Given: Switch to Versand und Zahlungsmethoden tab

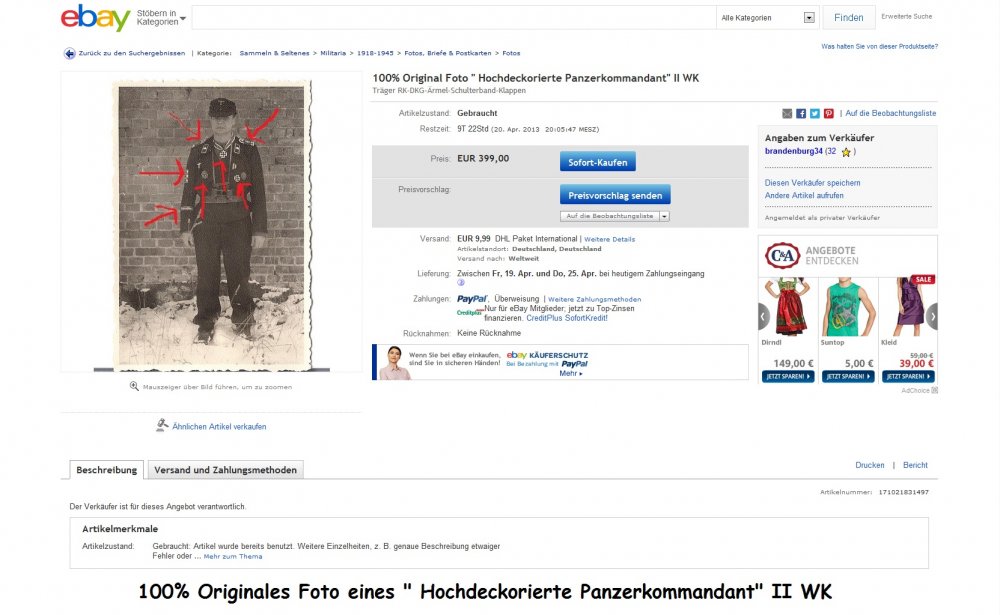Looking at the screenshot, I should (x=225, y=470).
